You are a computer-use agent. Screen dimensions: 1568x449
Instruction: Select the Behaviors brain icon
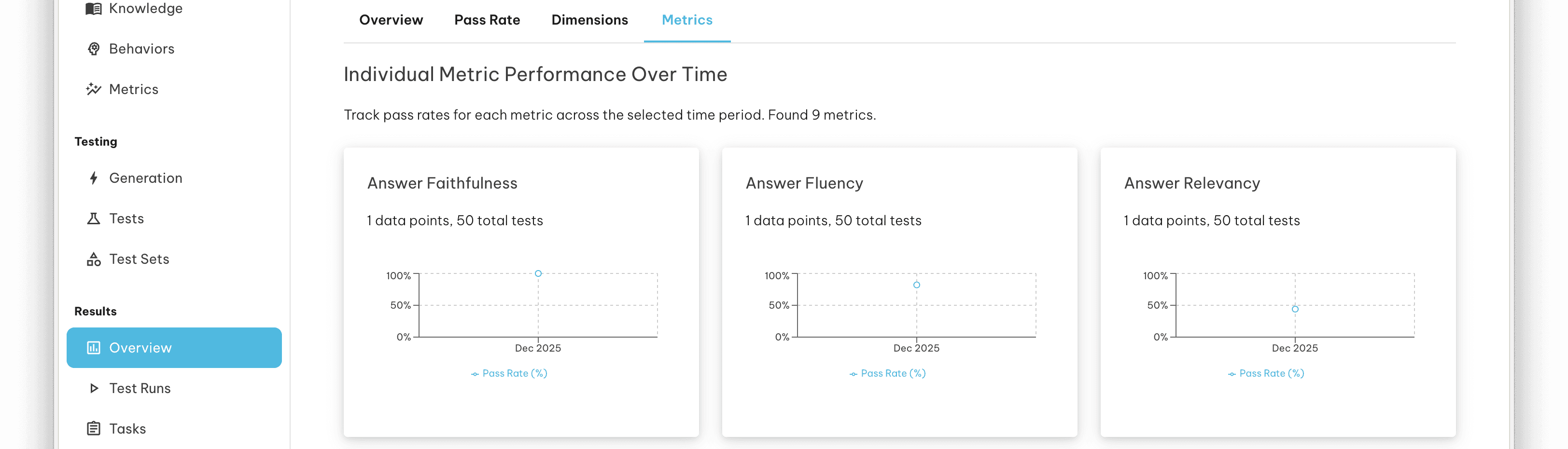(94, 48)
